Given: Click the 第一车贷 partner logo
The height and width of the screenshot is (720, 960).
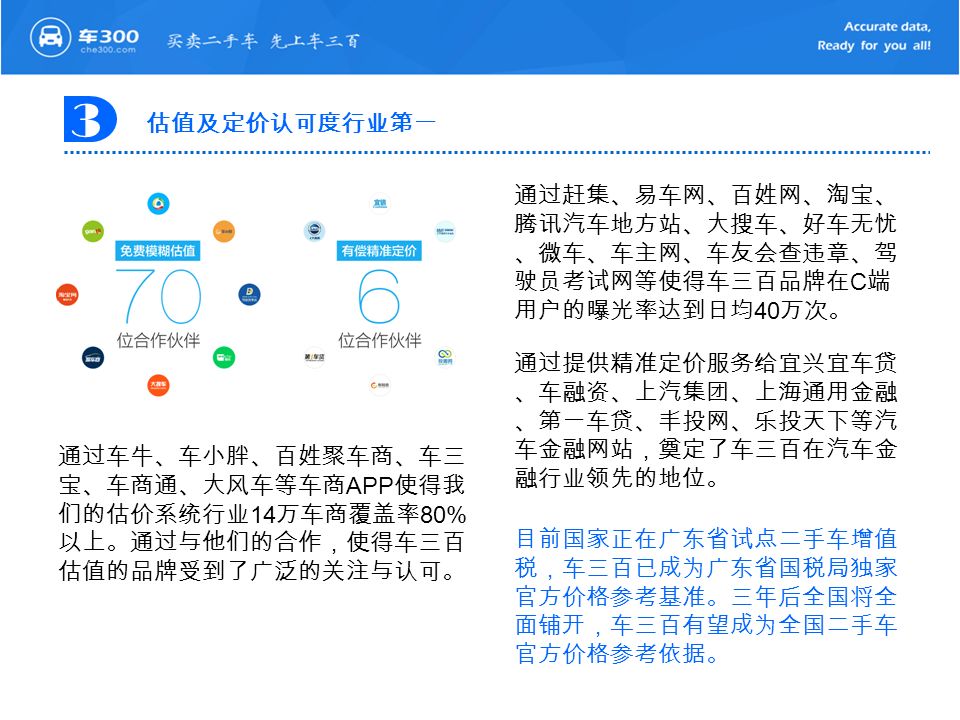Looking at the screenshot, I should [x=314, y=357].
